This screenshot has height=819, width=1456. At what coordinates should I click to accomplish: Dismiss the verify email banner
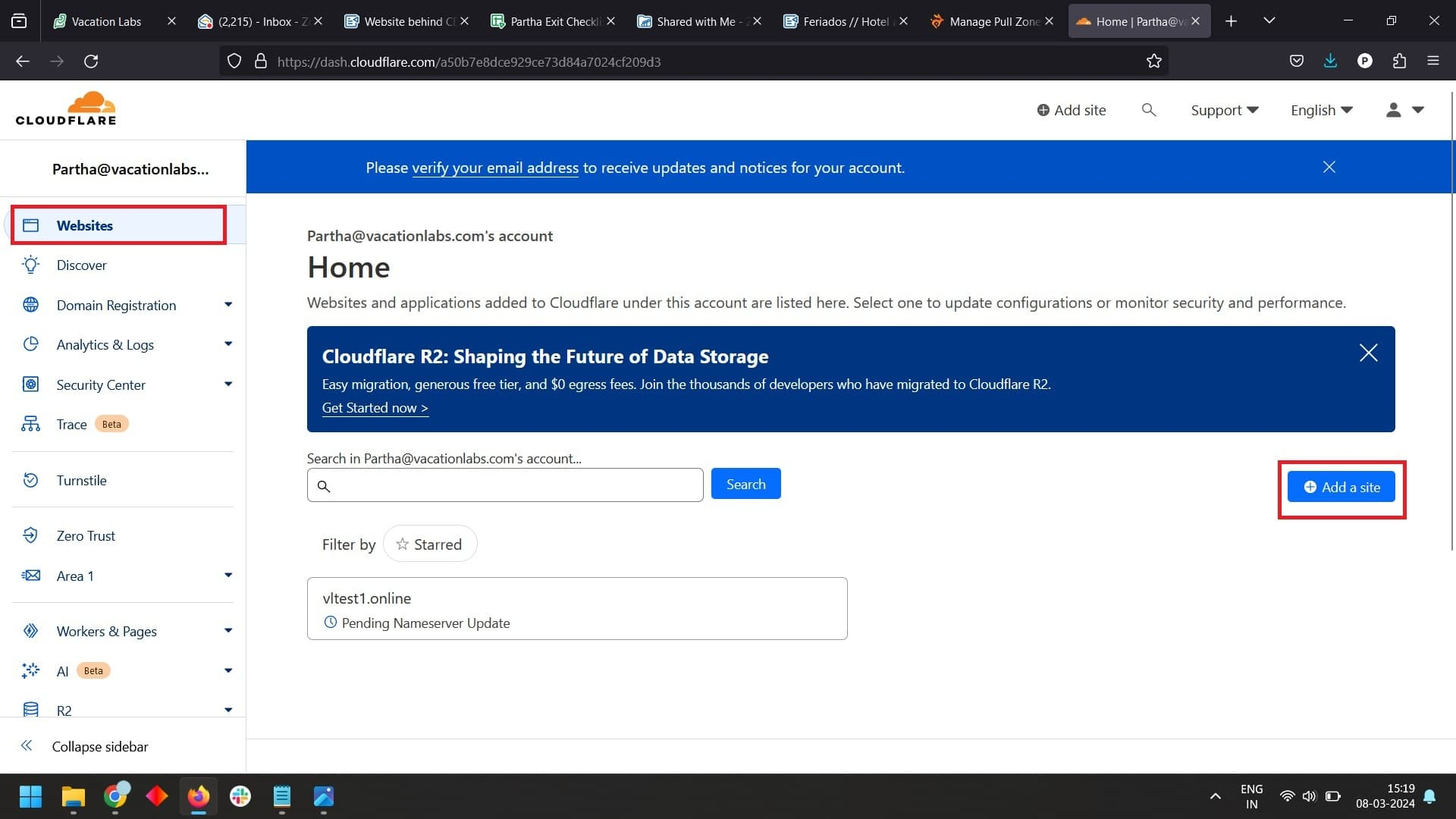click(x=1329, y=167)
